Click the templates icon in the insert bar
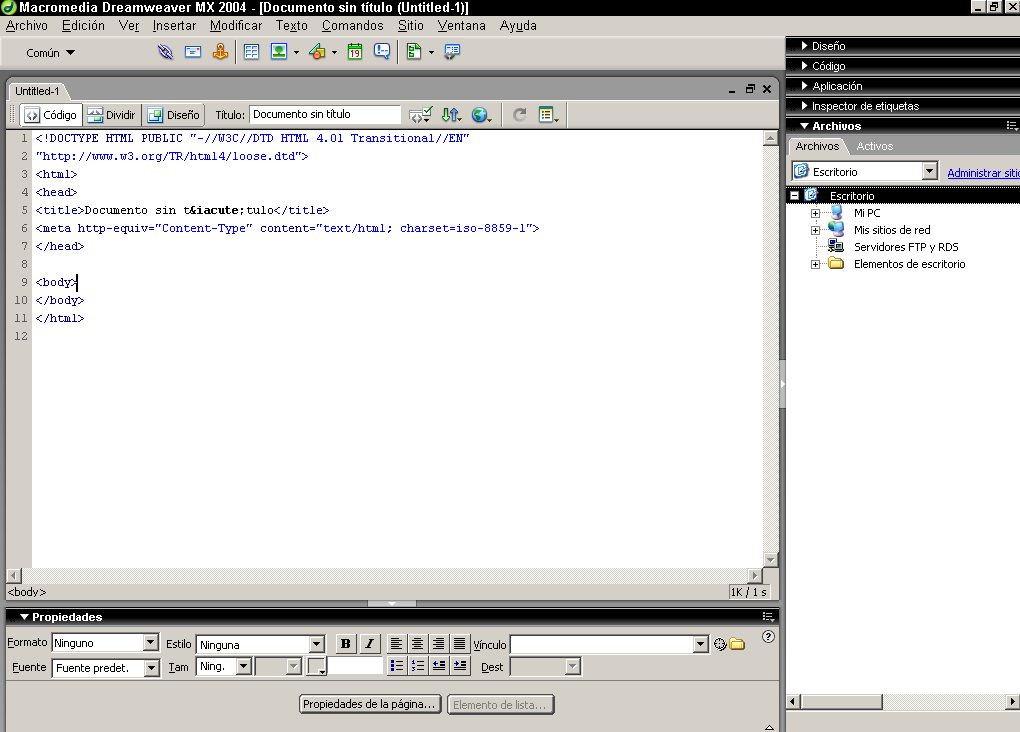The image size is (1020, 732). click(x=414, y=52)
